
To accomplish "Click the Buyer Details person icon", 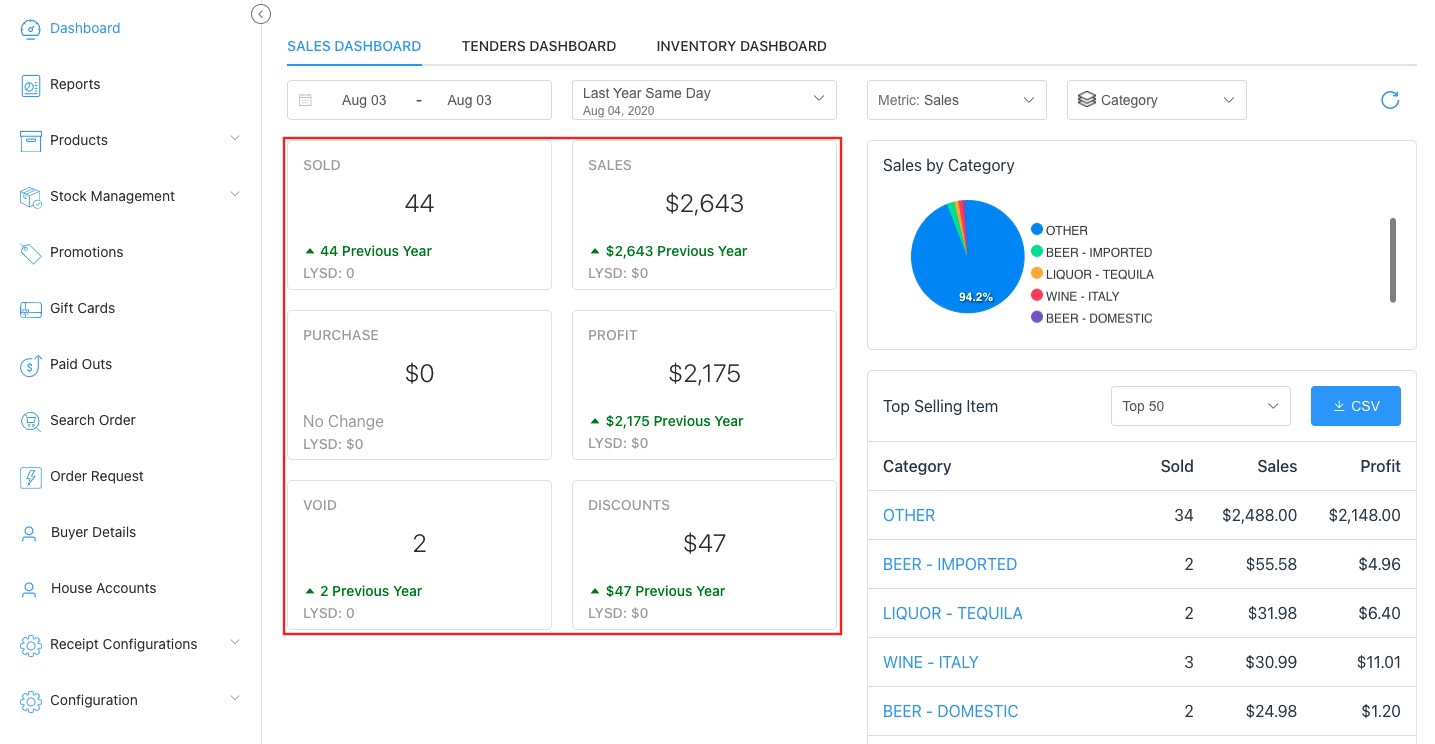I will 30,533.
